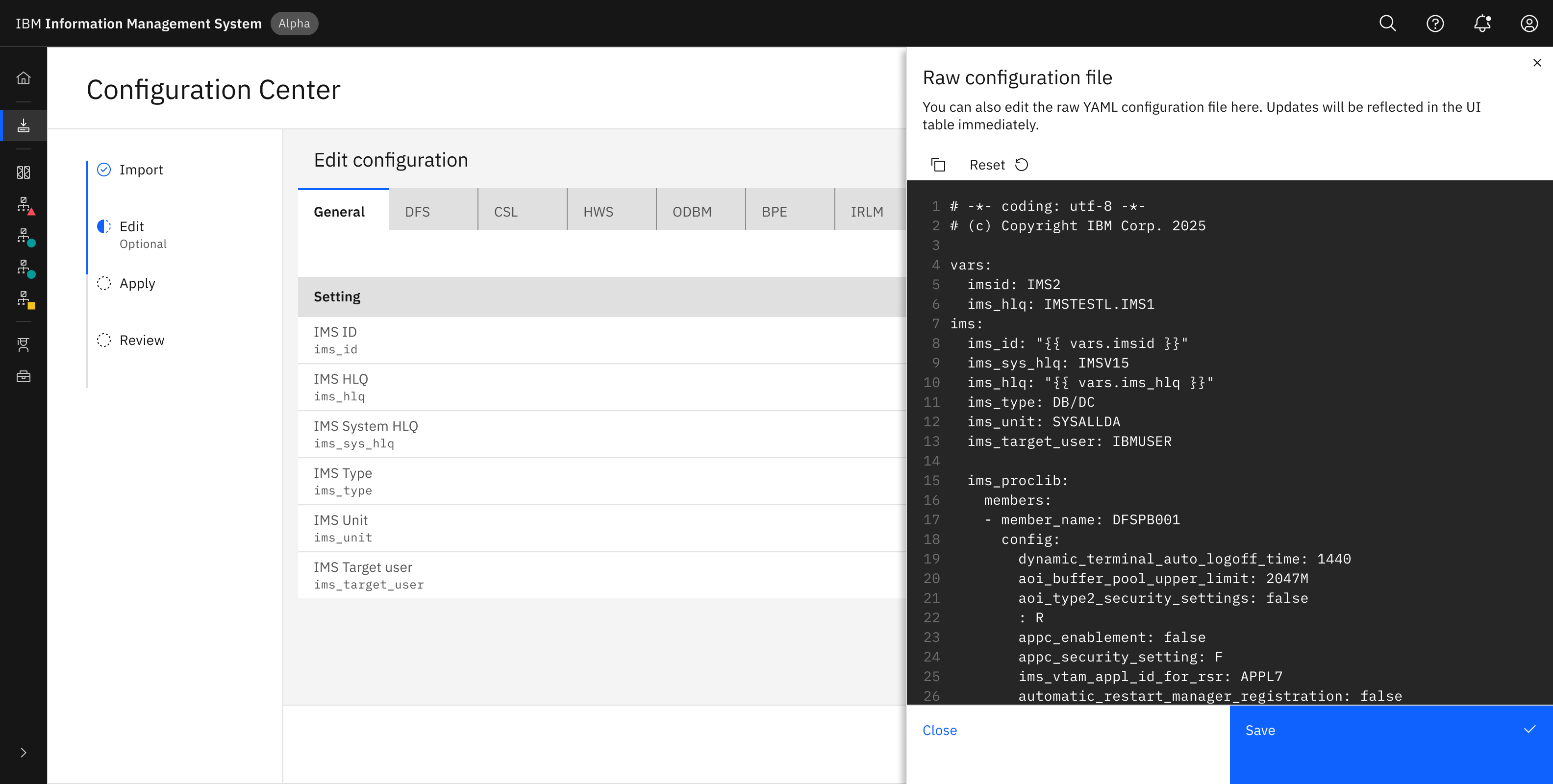Save the raw configuration changes
Screen dimensions: 1553x784
1391,745
